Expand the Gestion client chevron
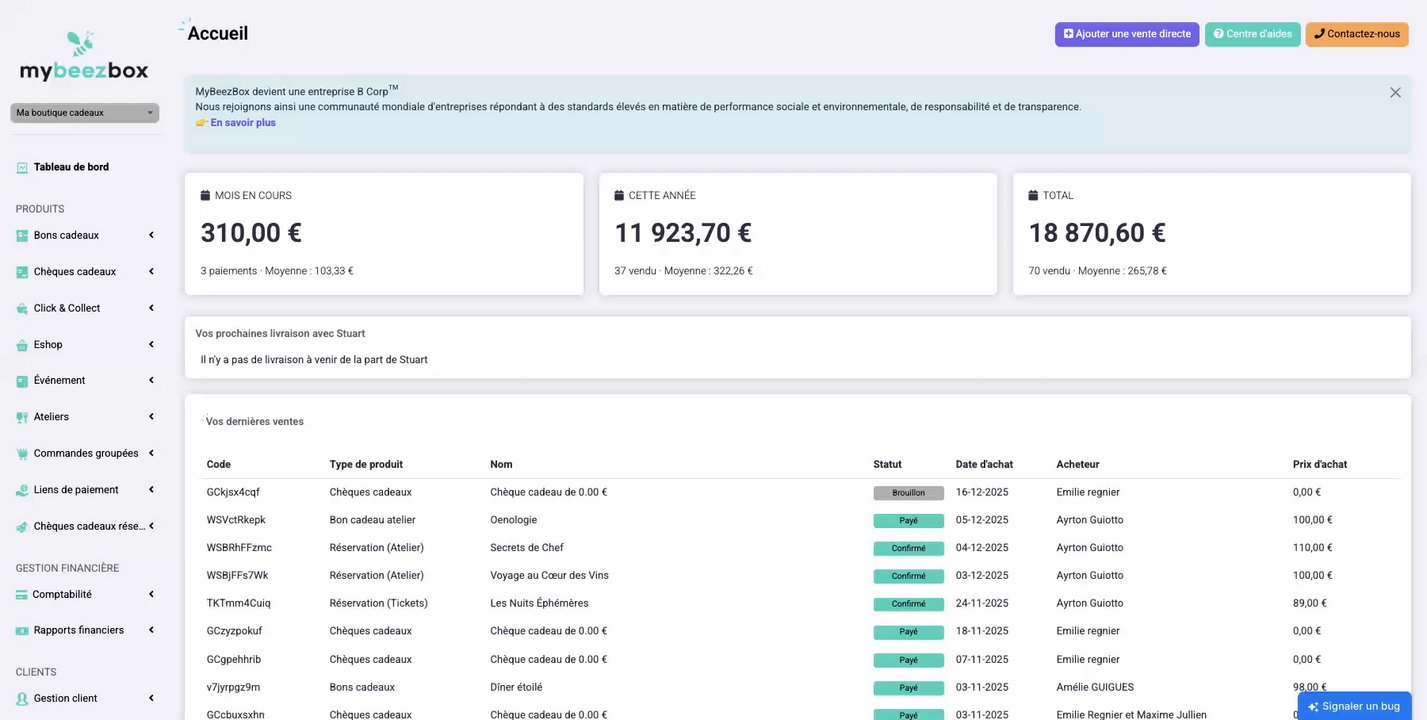Viewport: 1427px width, 720px height. (151, 698)
